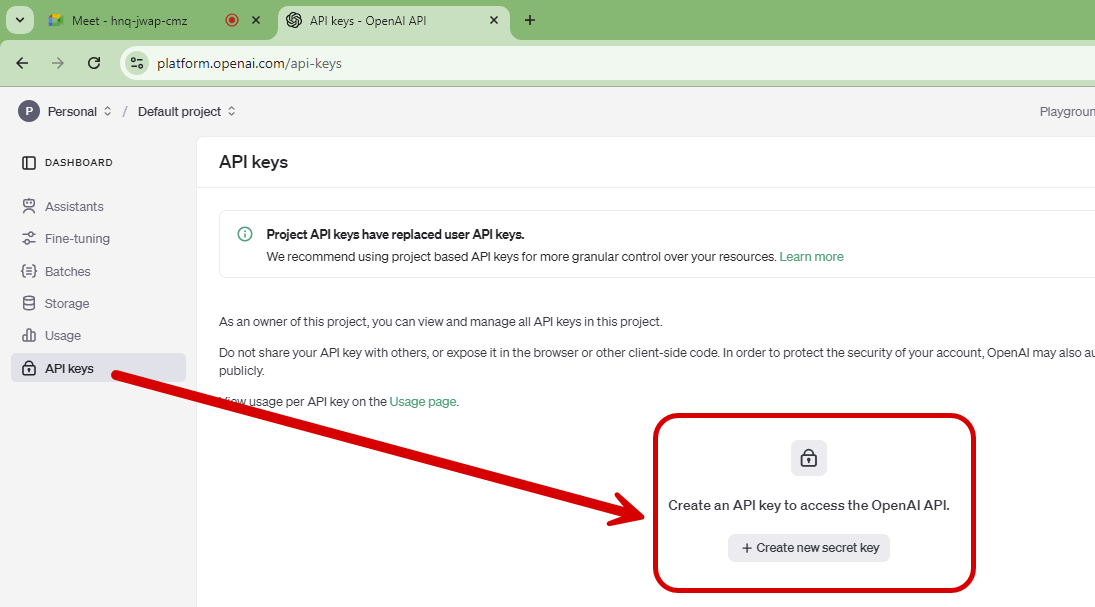Click the Batches braces icon
1095x607 pixels.
coord(29,271)
